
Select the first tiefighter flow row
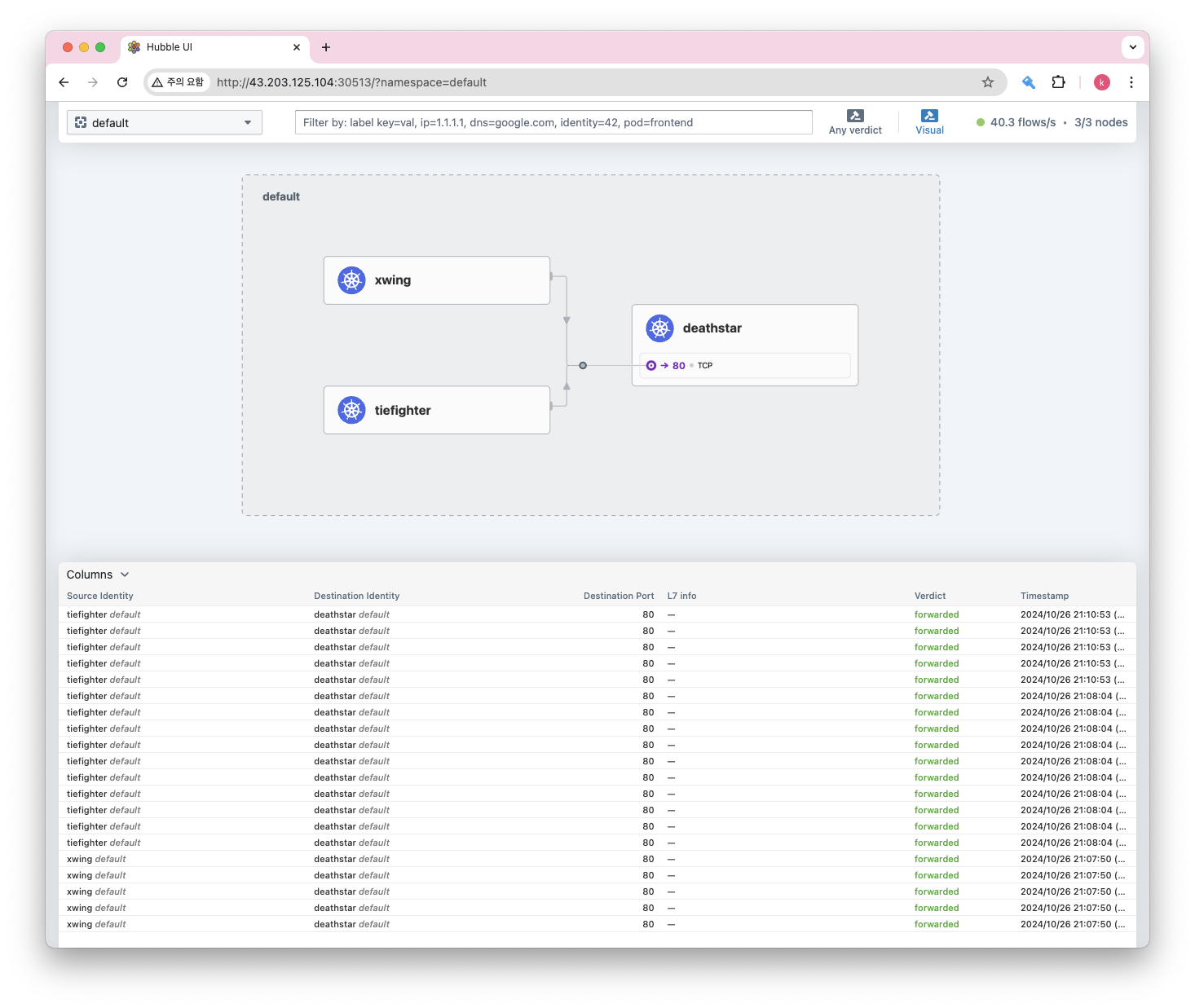click(x=597, y=614)
